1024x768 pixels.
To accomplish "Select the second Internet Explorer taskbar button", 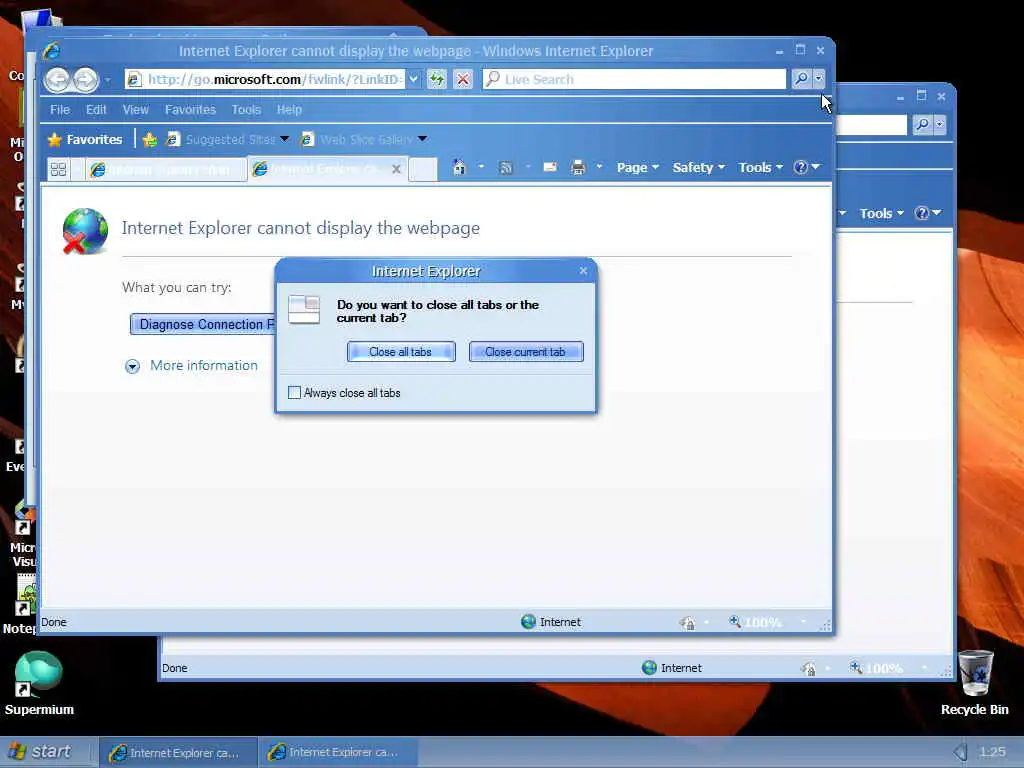I will (x=338, y=753).
